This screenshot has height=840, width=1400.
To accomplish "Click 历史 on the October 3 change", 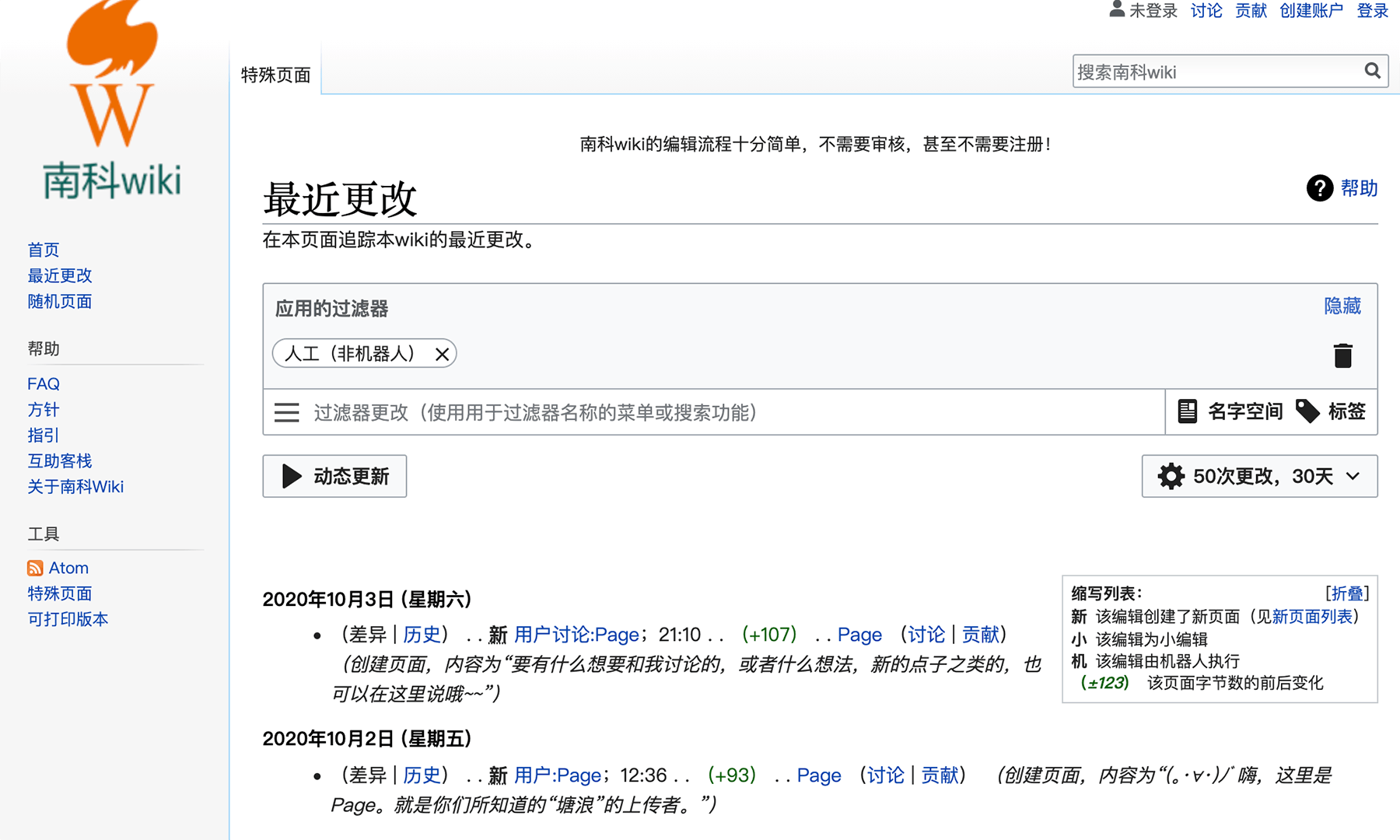I will click(x=422, y=635).
